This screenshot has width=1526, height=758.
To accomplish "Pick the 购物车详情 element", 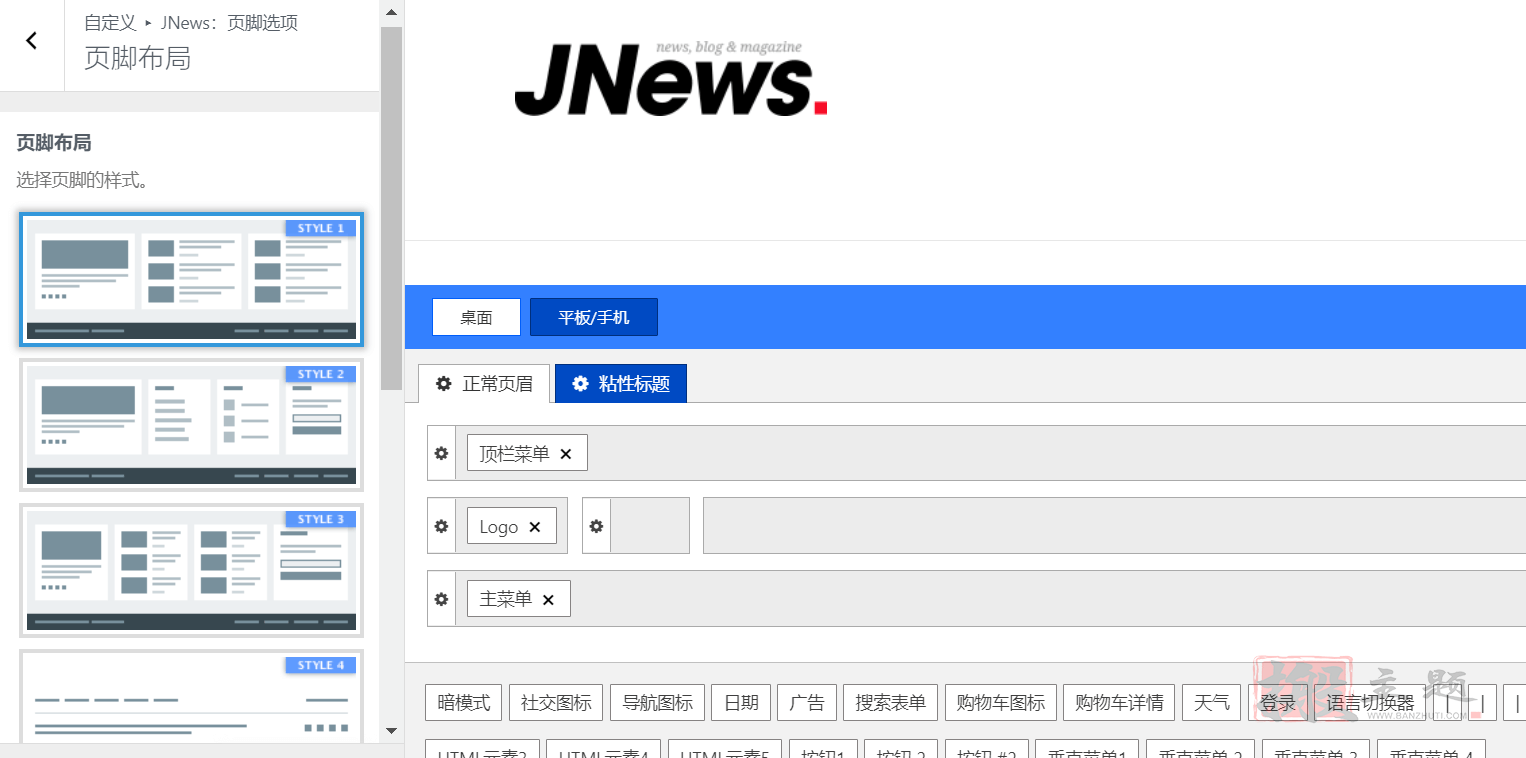I will pos(1119,703).
